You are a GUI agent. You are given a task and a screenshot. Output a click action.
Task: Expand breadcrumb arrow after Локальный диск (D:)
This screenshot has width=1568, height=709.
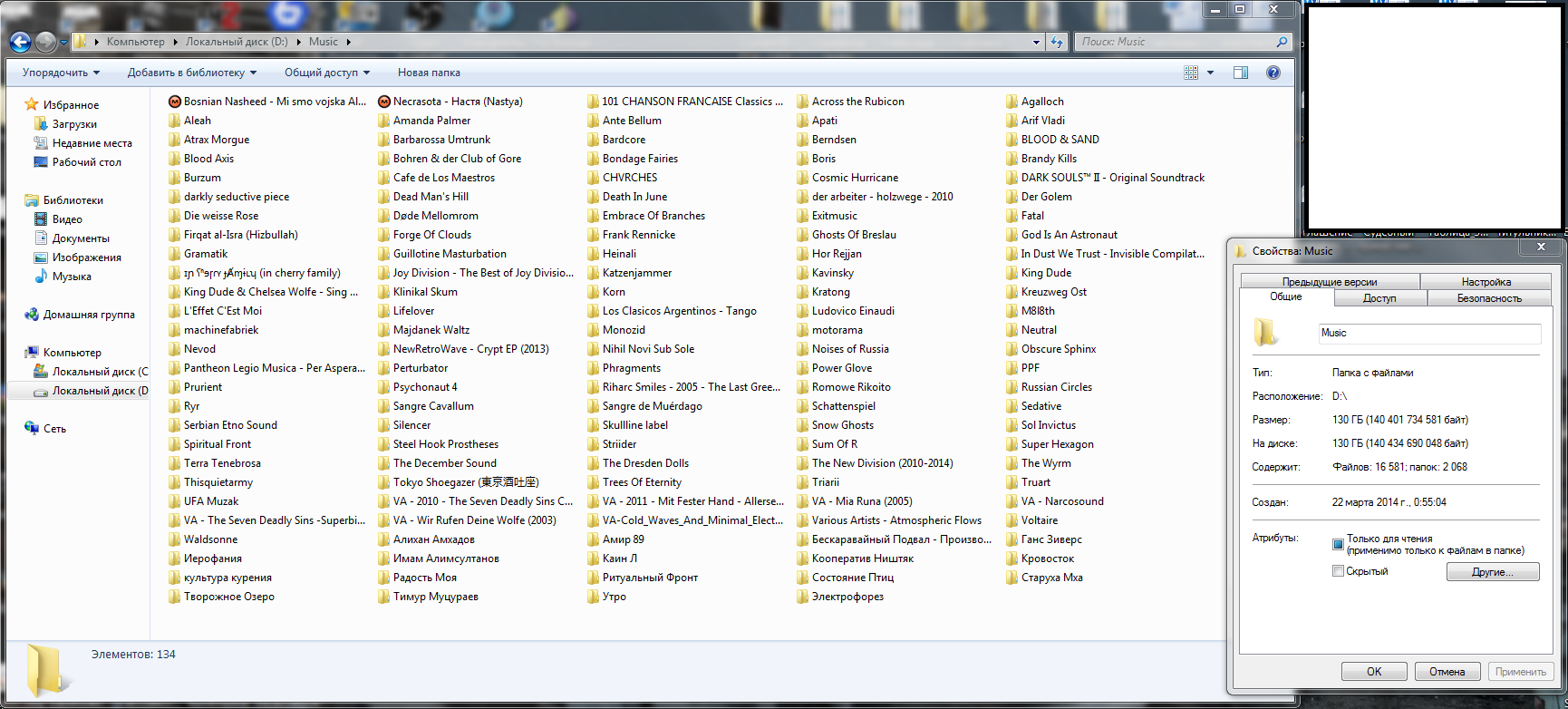click(x=298, y=42)
